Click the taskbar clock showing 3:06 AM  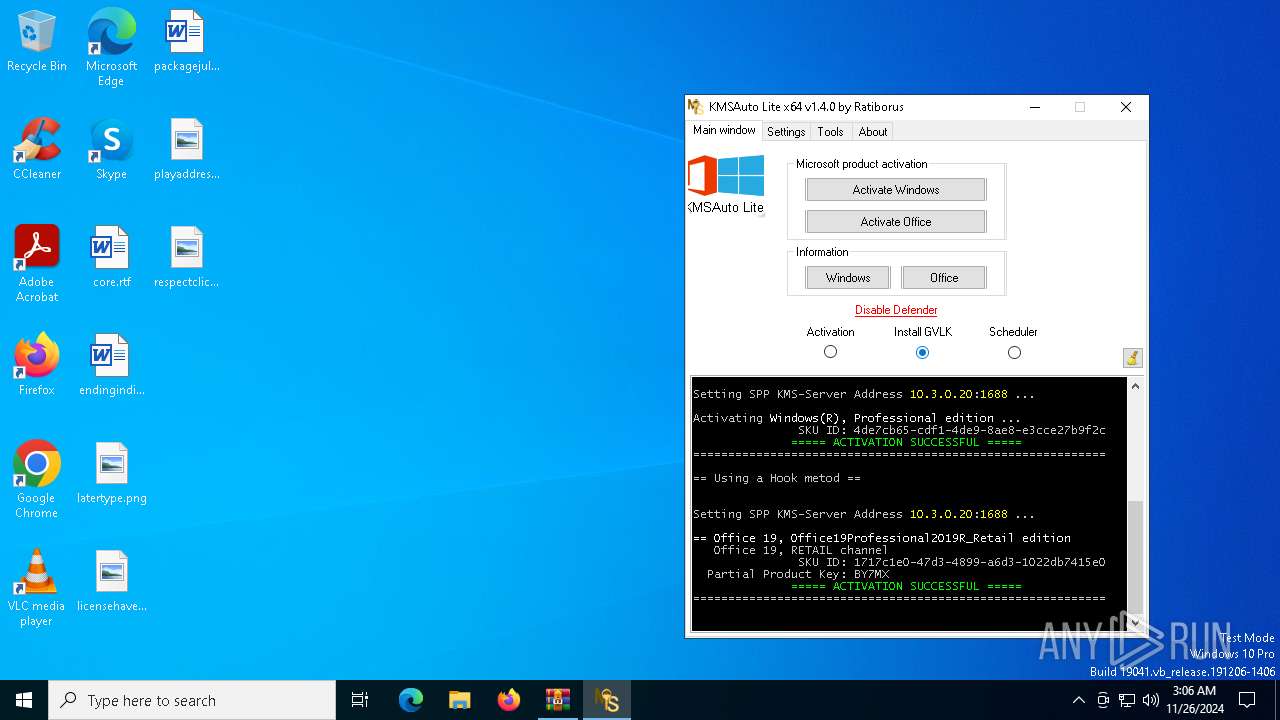coord(1194,700)
